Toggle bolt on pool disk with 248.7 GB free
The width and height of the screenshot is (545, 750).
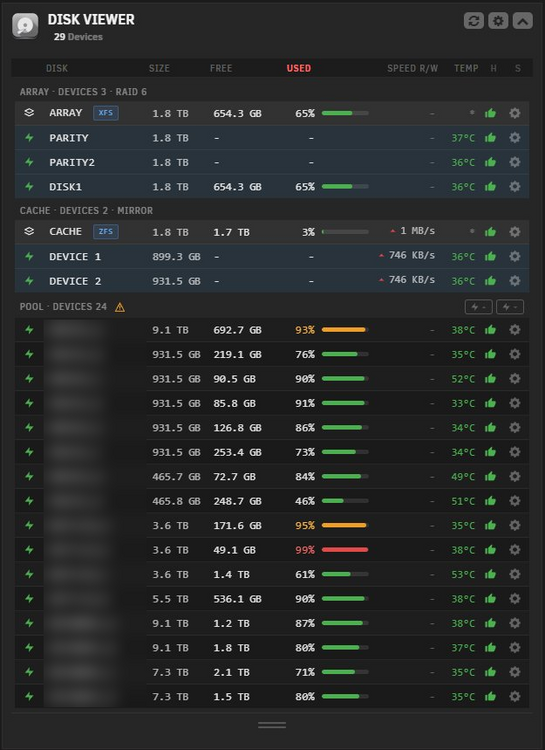point(29,501)
